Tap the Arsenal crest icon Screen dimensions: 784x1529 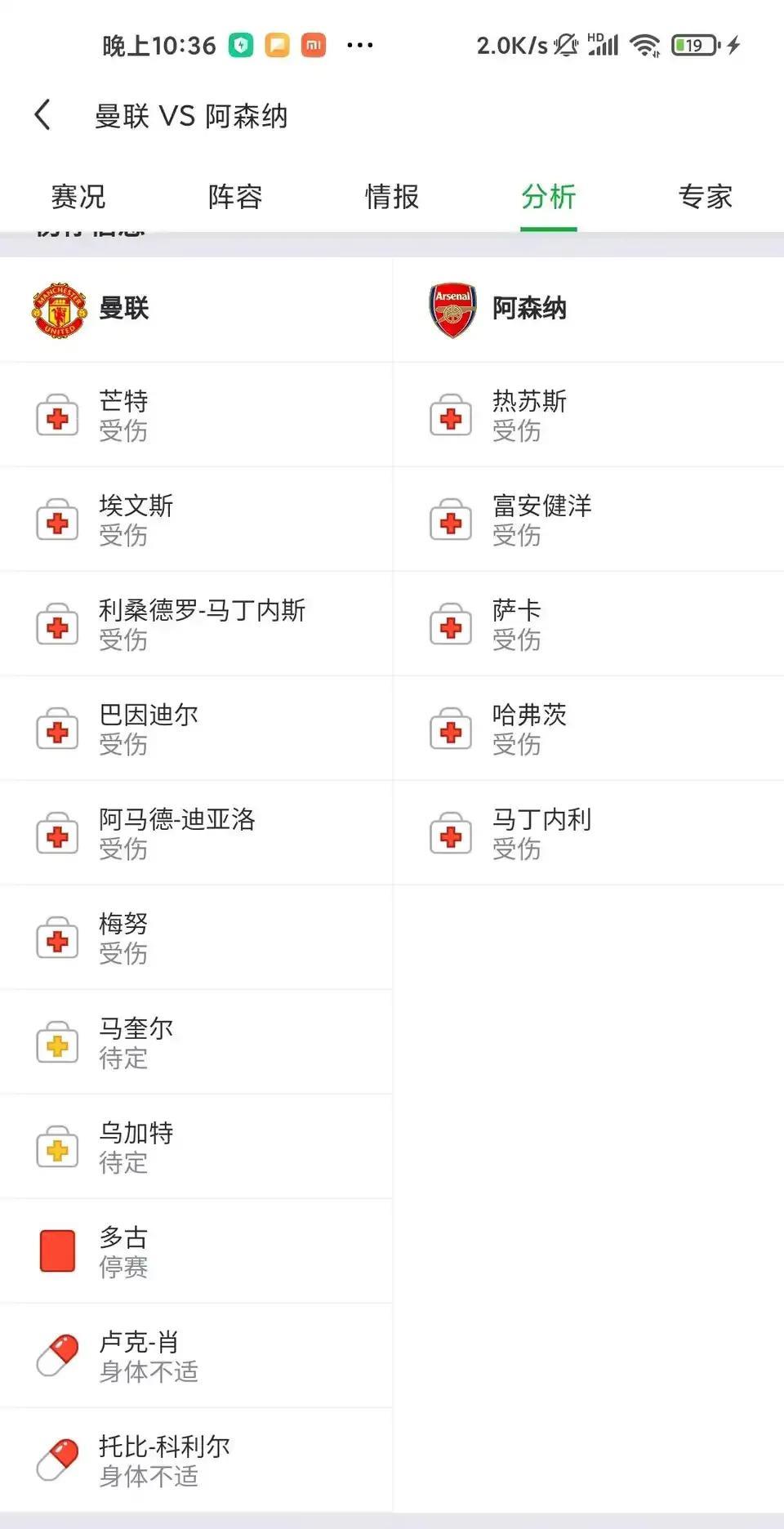(452, 310)
